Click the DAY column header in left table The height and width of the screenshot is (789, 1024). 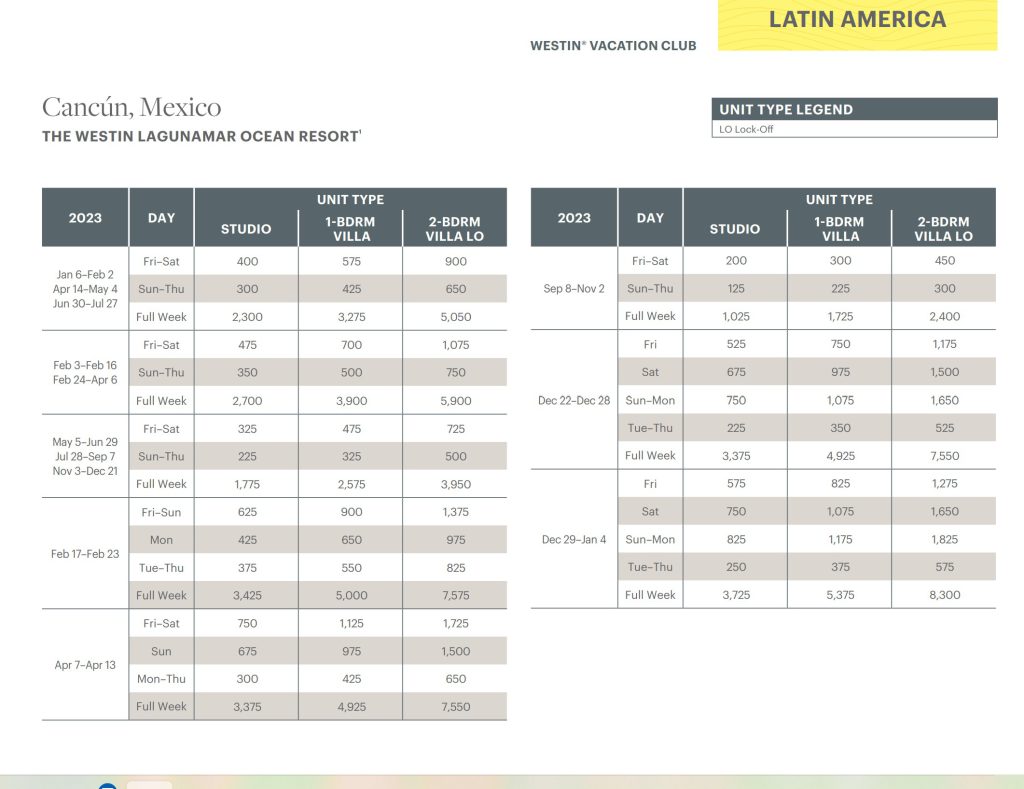[161, 217]
